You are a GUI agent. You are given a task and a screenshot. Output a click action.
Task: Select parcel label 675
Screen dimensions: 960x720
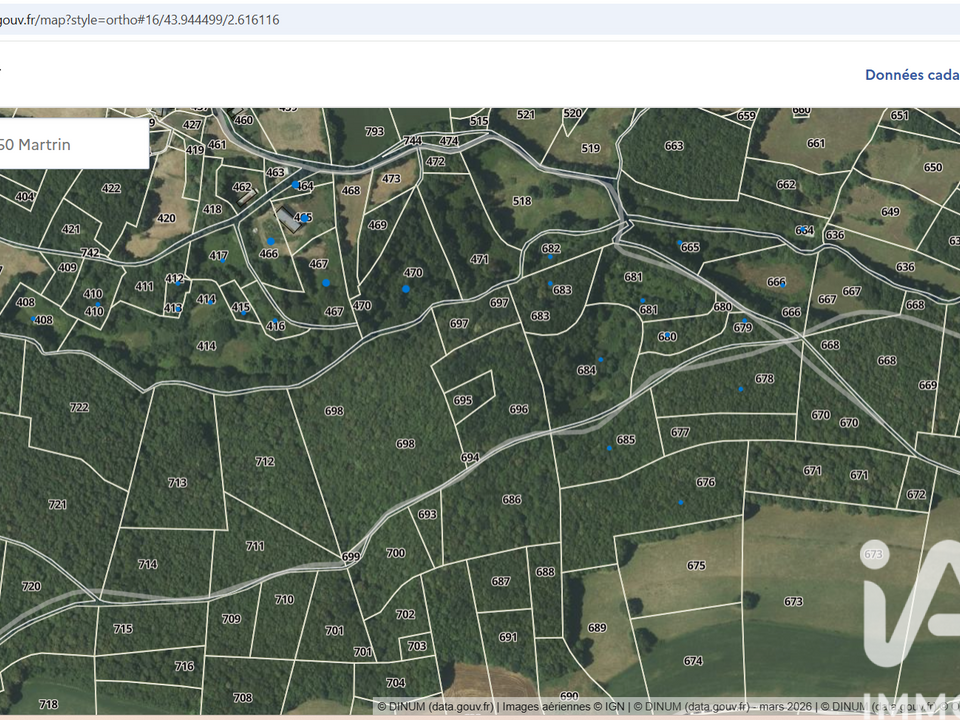tap(696, 565)
